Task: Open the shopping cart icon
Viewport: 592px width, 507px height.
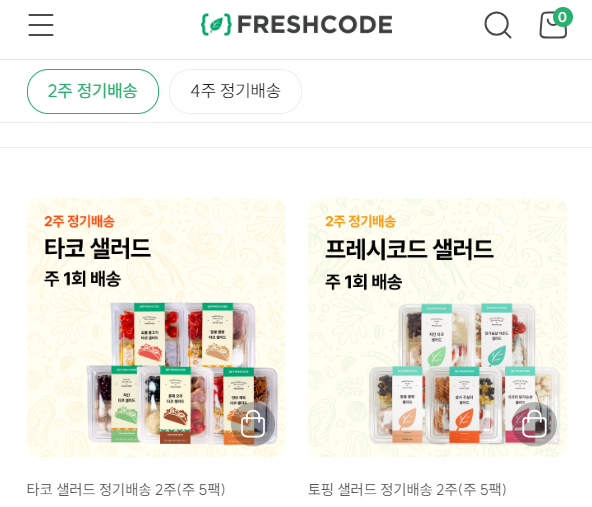Action: (x=553, y=26)
